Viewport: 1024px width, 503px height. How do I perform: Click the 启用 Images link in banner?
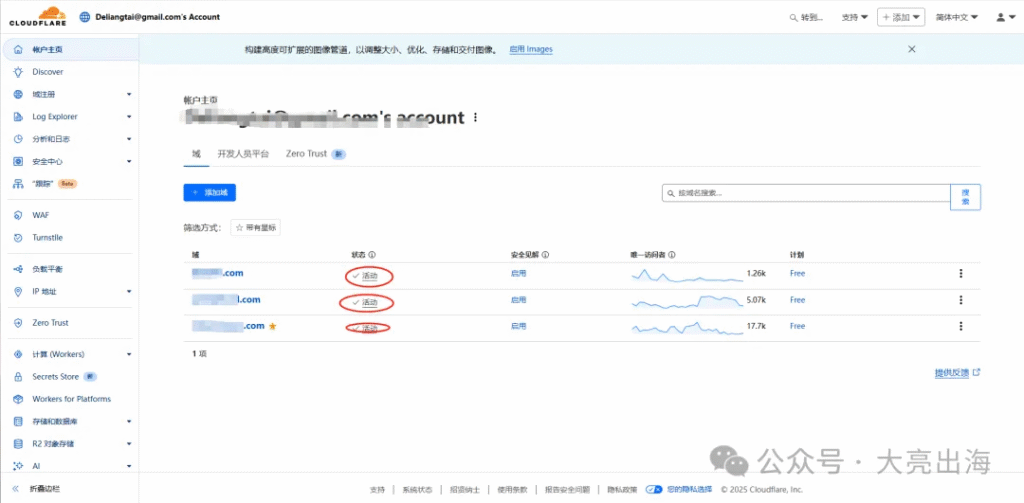[531, 50]
